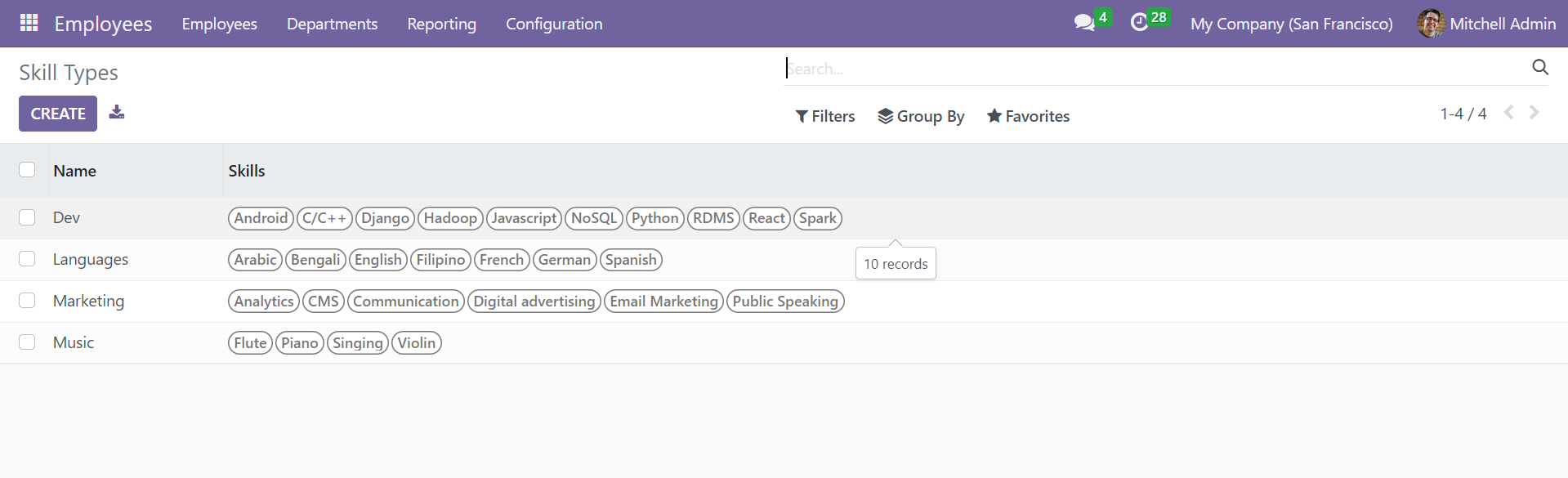Go to previous page arrow
This screenshot has height=478, width=1568.
pos(1509,113)
